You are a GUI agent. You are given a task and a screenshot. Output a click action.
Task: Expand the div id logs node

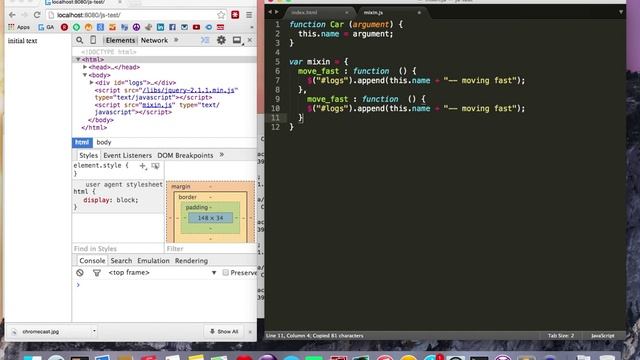click(91, 82)
